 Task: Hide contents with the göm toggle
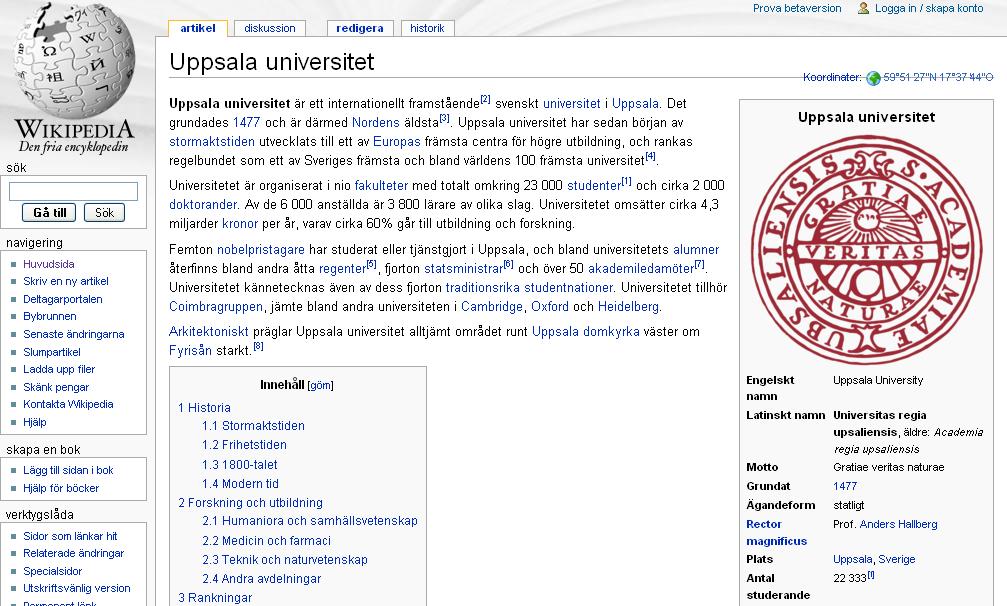point(320,385)
